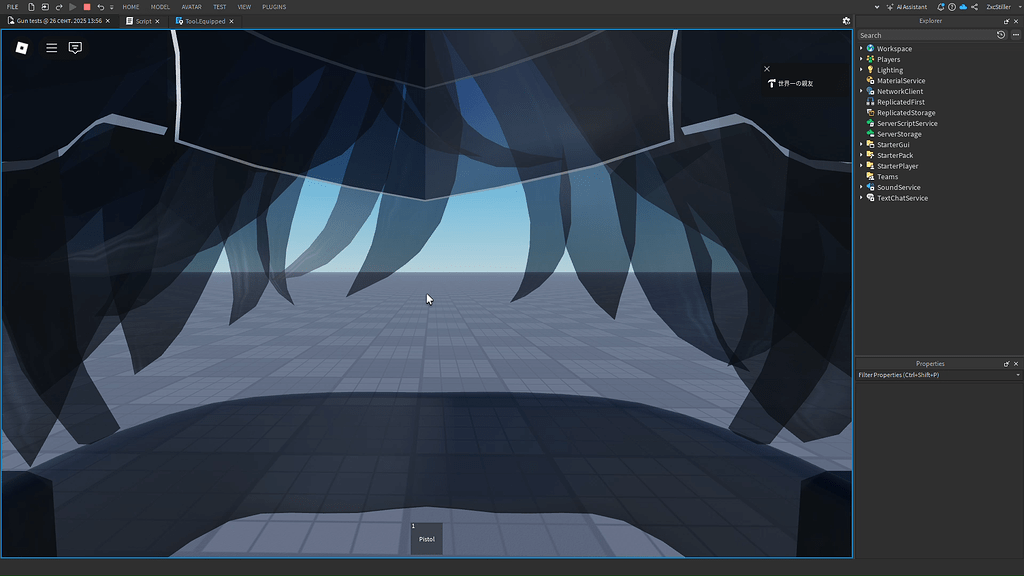Click the blue cloud status icon
The width and height of the screenshot is (1024, 576).
pyautogui.click(x=963, y=7)
